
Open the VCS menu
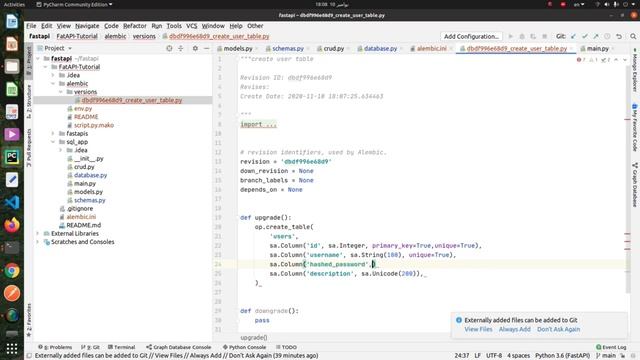[191, 26]
